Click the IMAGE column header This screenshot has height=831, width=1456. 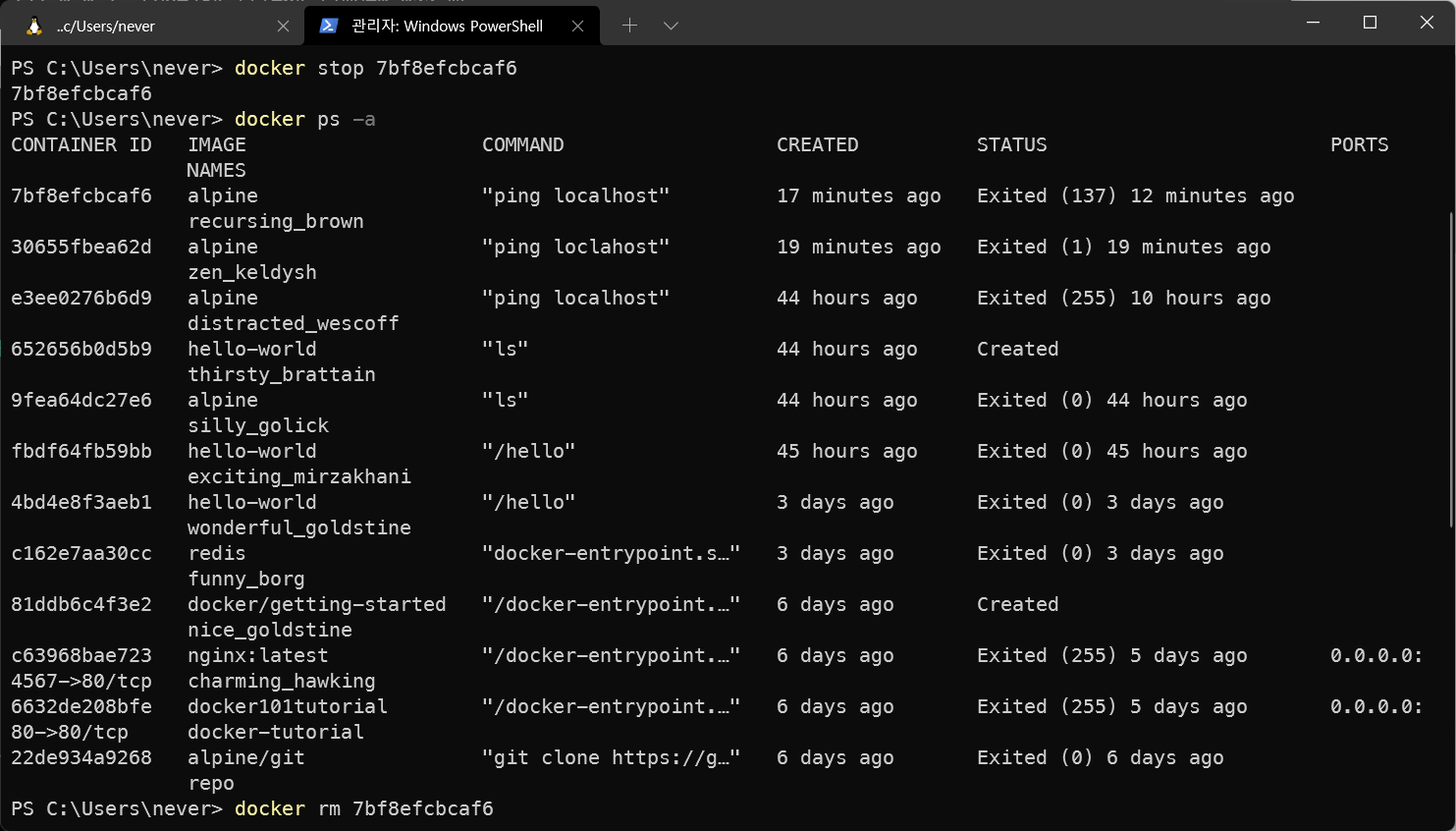click(217, 144)
